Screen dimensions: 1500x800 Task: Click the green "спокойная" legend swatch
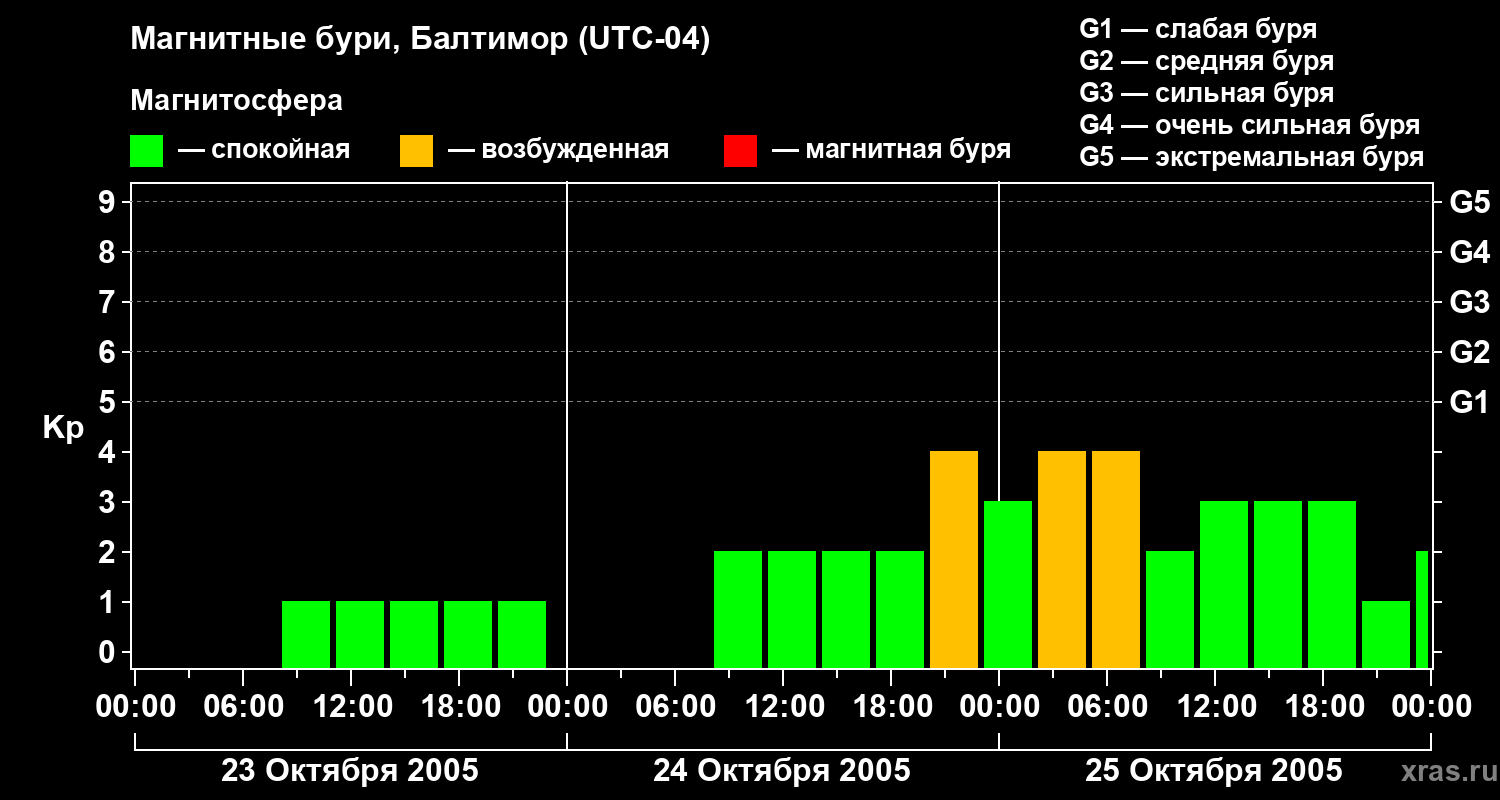click(x=146, y=151)
